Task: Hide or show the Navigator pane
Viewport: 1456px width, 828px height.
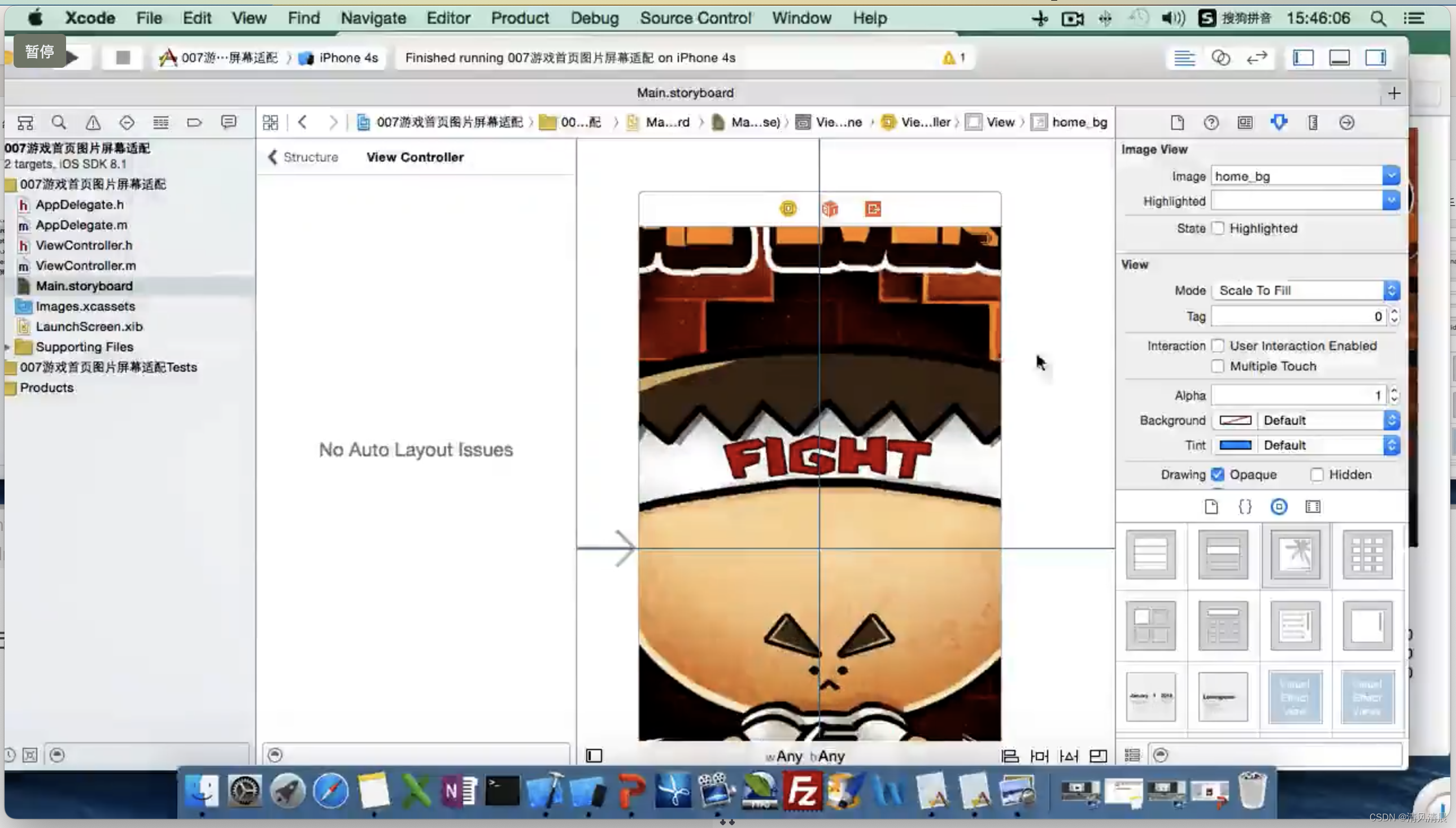Action: (1303, 58)
